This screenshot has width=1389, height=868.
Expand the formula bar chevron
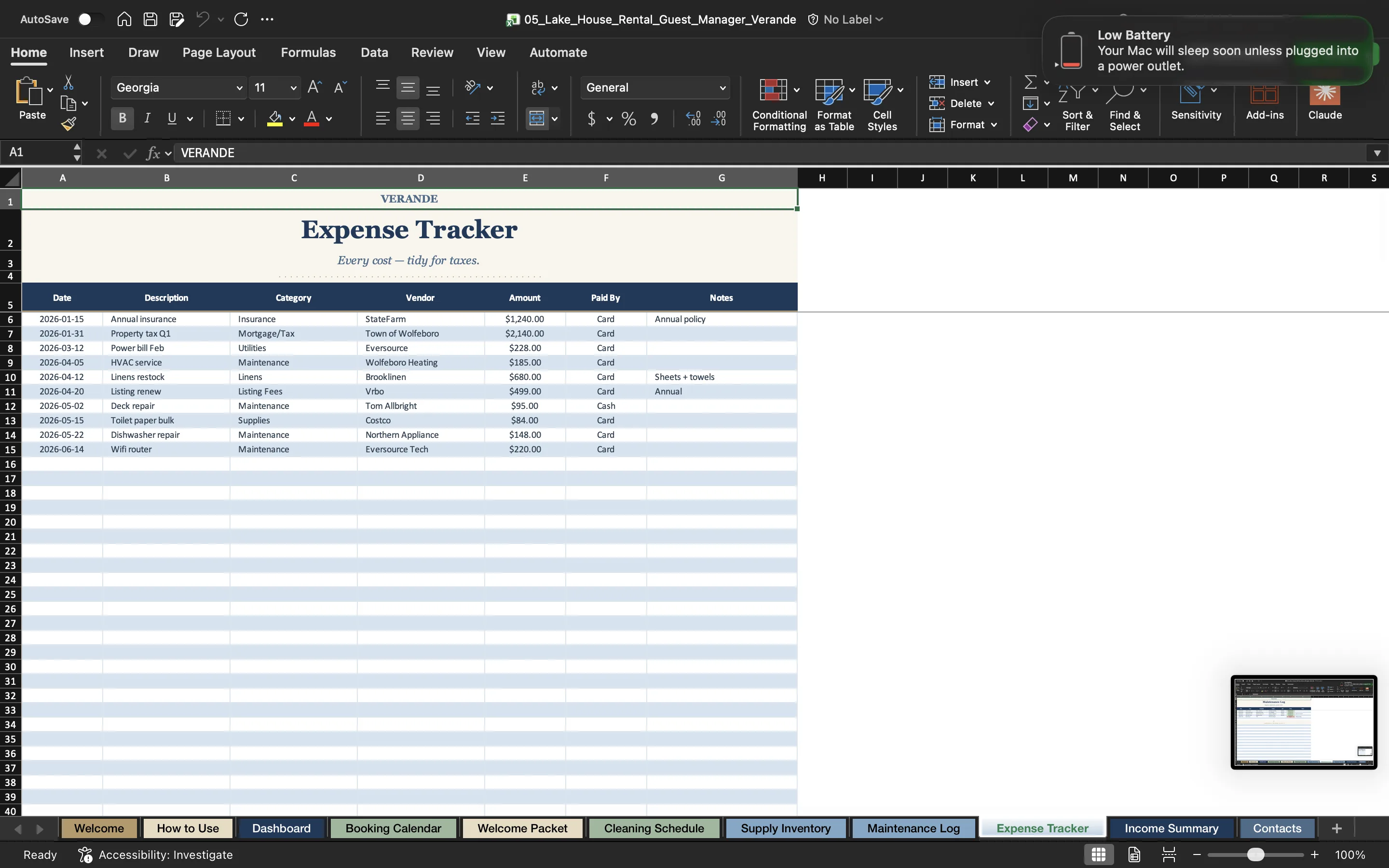coord(1377,153)
